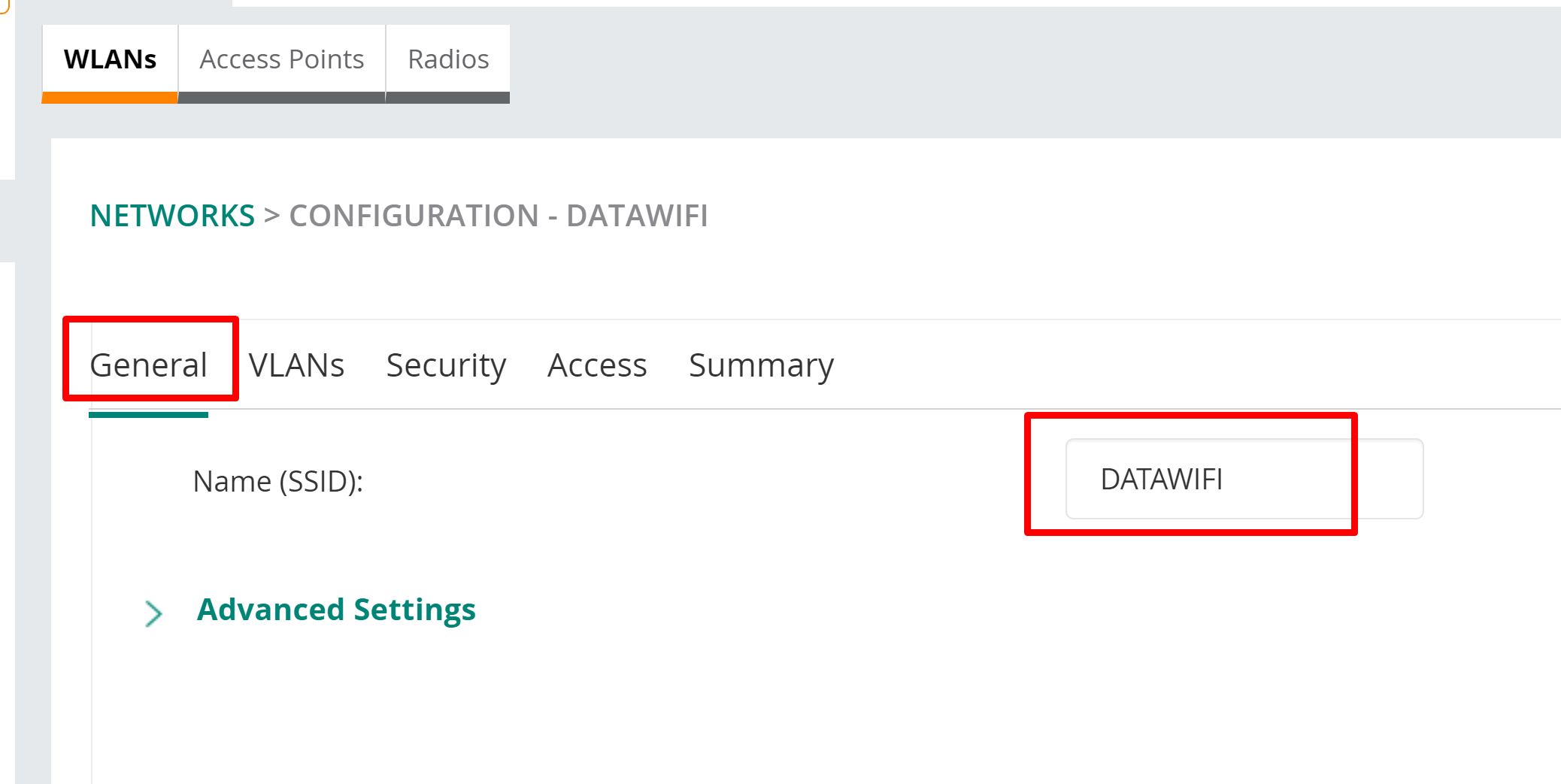Click the NETWORKS breadcrumb link
The image size is (1561, 784).
pyautogui.click(x=172, y=216)
